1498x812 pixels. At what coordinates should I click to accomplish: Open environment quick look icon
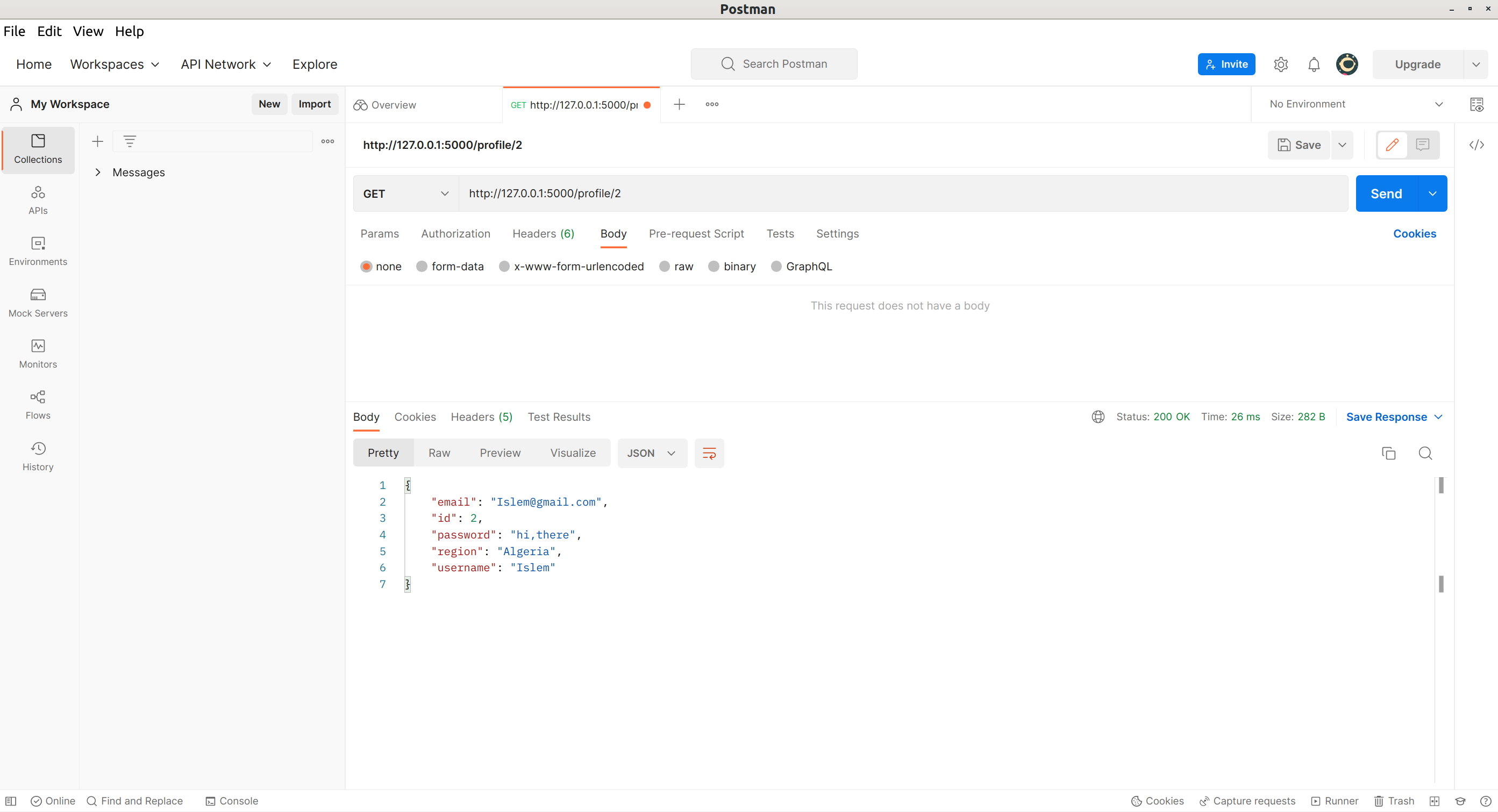click(1476, 104)
